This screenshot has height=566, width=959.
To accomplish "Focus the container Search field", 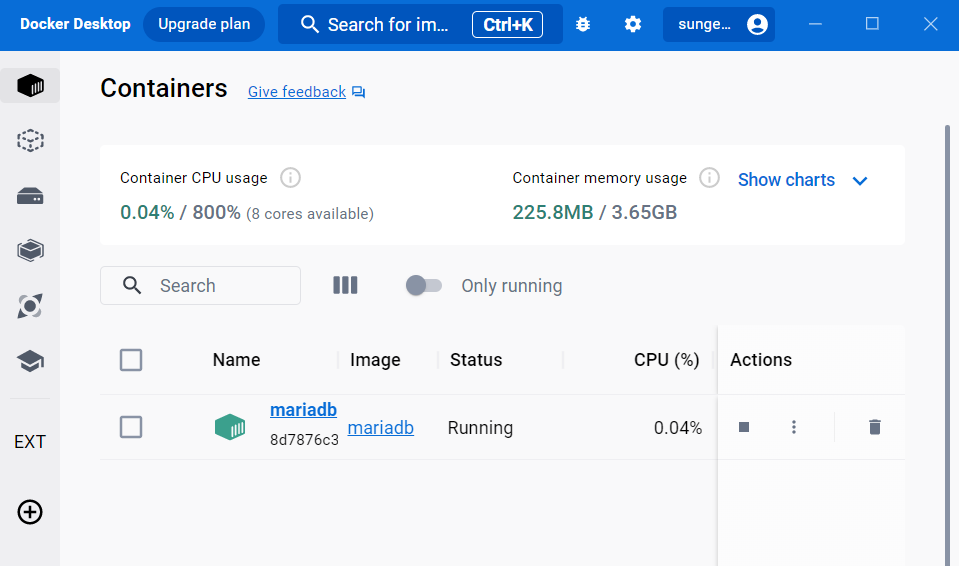I will (201, 285).
